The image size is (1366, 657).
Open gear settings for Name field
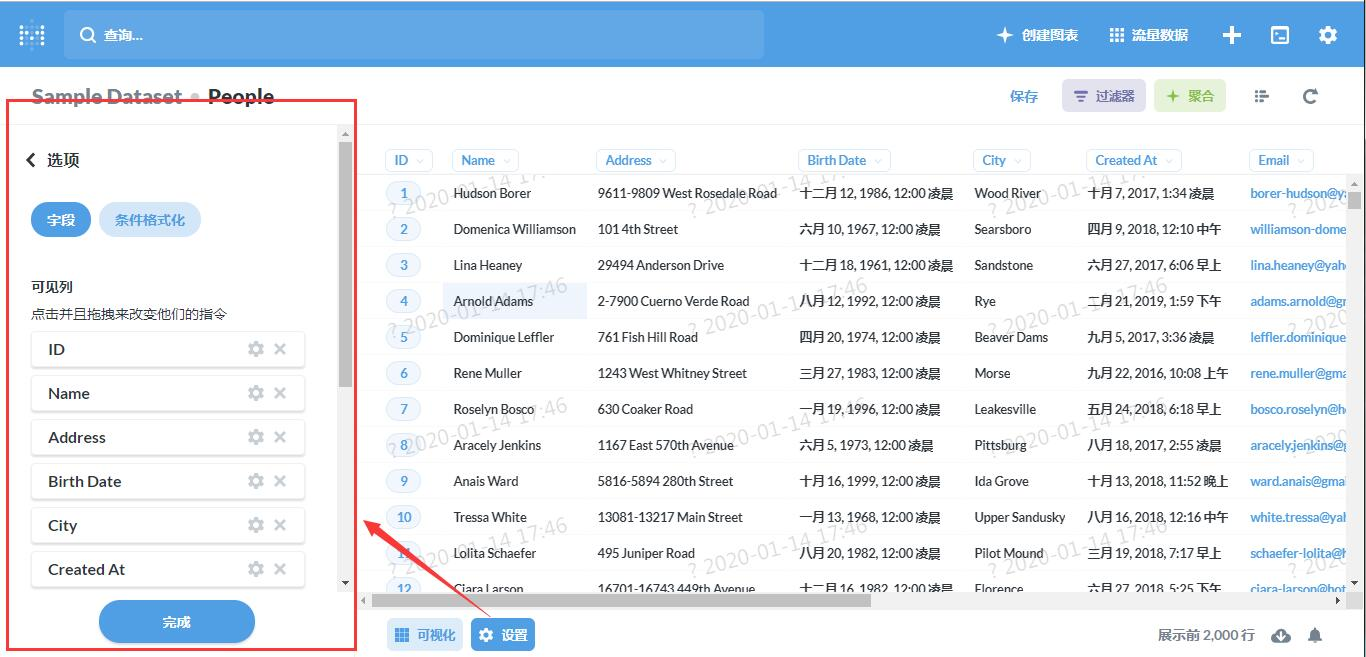coord(256,393)
